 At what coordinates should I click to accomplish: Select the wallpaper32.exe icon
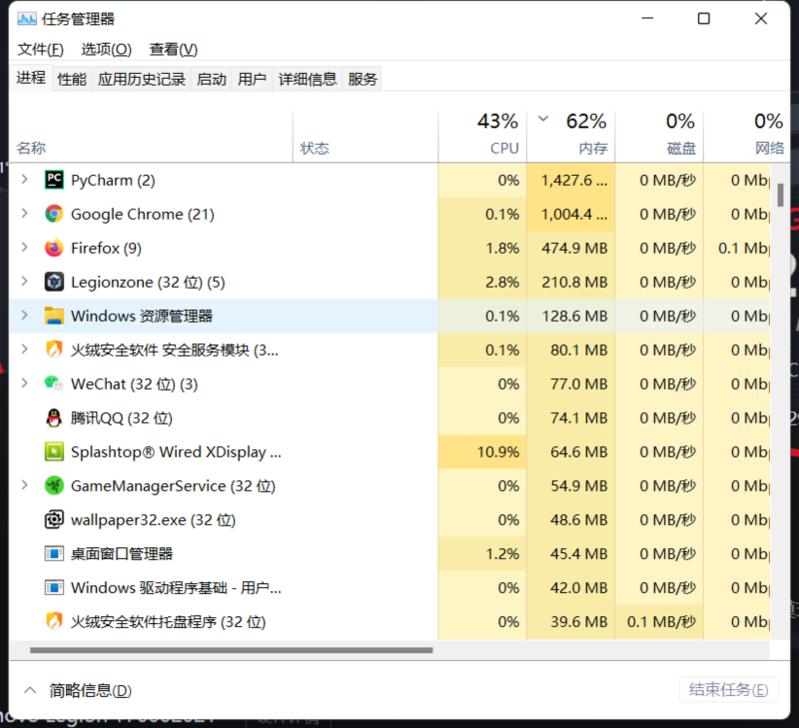(54, 520)
